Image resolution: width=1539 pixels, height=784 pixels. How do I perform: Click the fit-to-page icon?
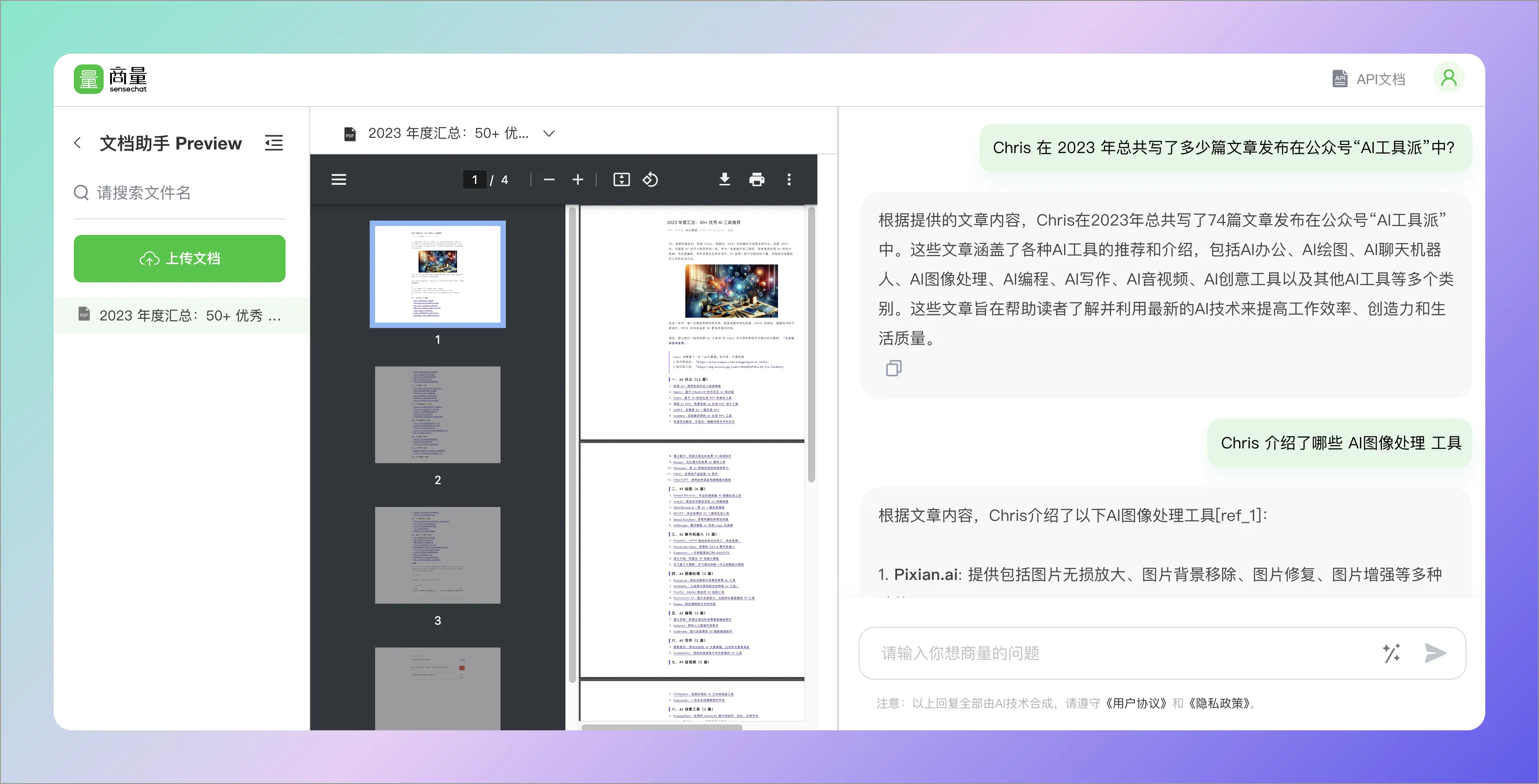tap(621, 179)
